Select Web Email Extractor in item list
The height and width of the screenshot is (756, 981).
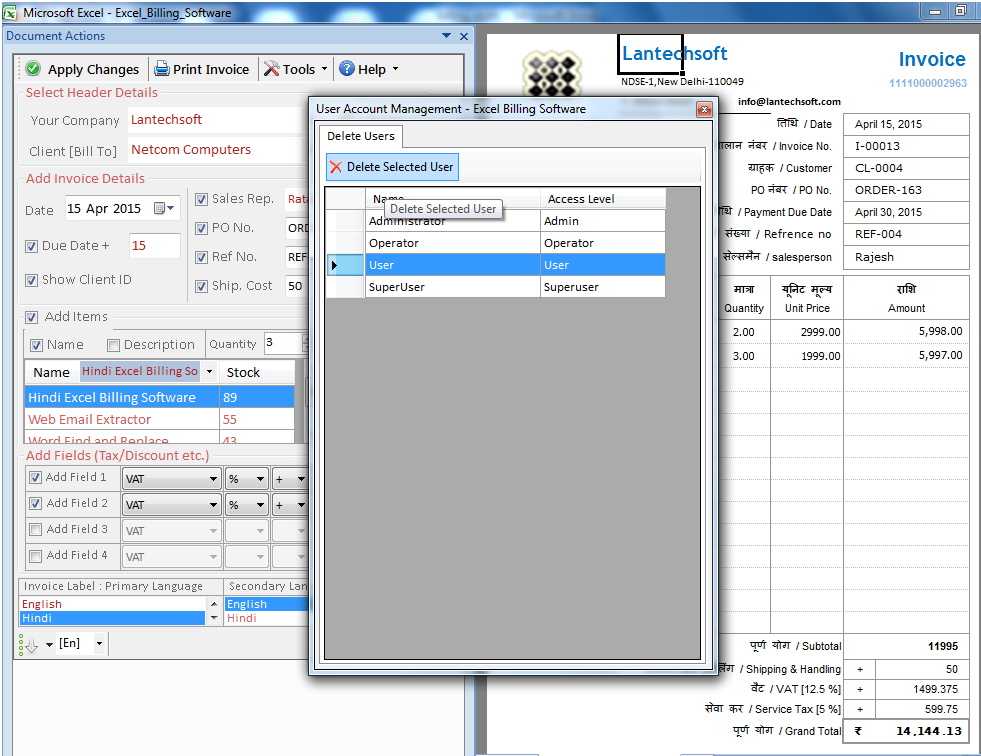[x=160, y=419]
